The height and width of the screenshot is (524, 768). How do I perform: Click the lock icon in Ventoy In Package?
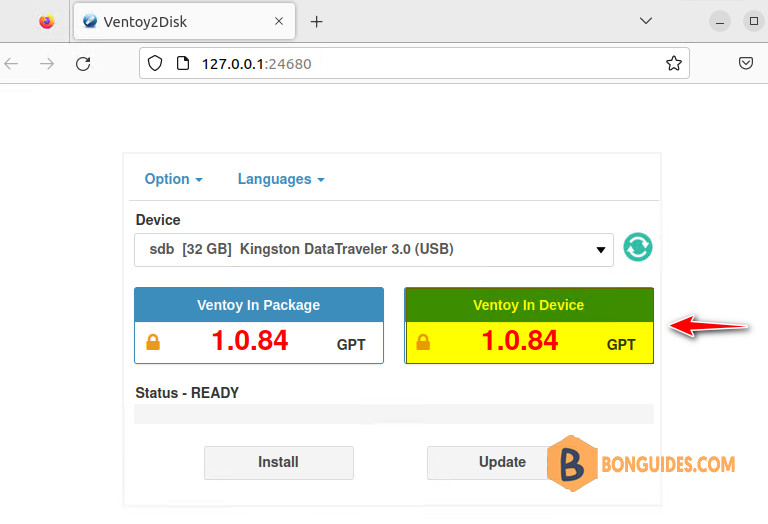pyautogui.click(x=153, y=342)
